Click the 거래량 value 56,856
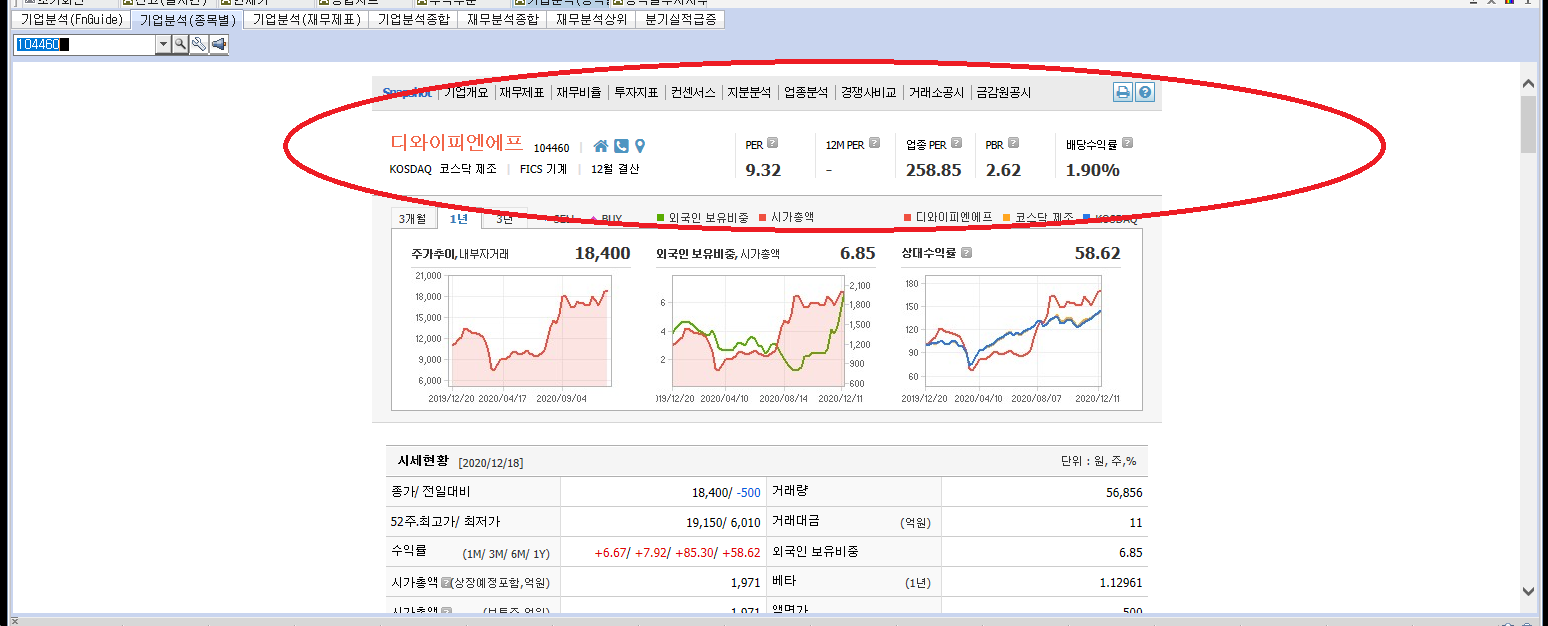Screen dimensions: 1548x626 point(1122,492)
